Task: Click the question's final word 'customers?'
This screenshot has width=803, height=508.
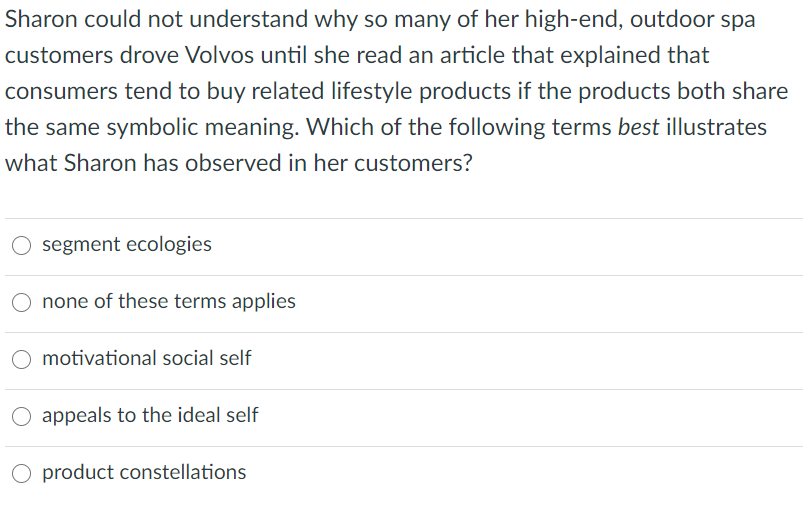Action: coord(413,163)
